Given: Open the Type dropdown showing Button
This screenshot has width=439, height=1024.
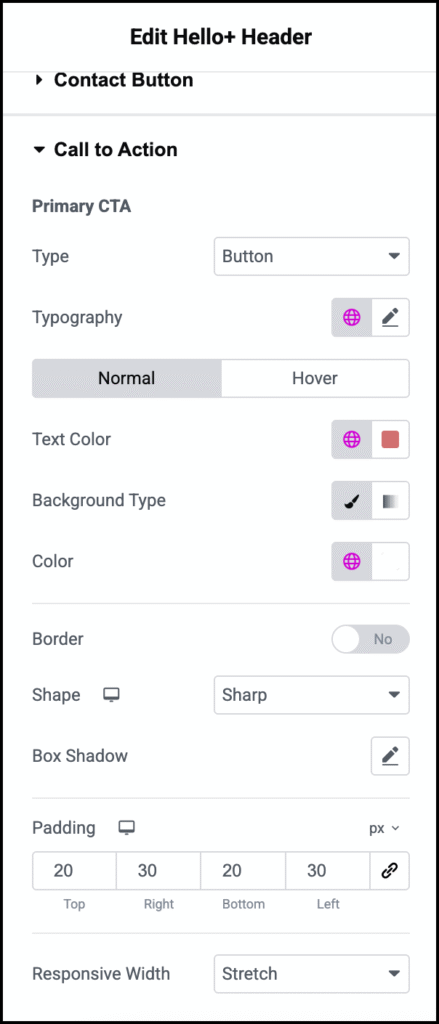Looking at the screenshot, I should [312, 256].
